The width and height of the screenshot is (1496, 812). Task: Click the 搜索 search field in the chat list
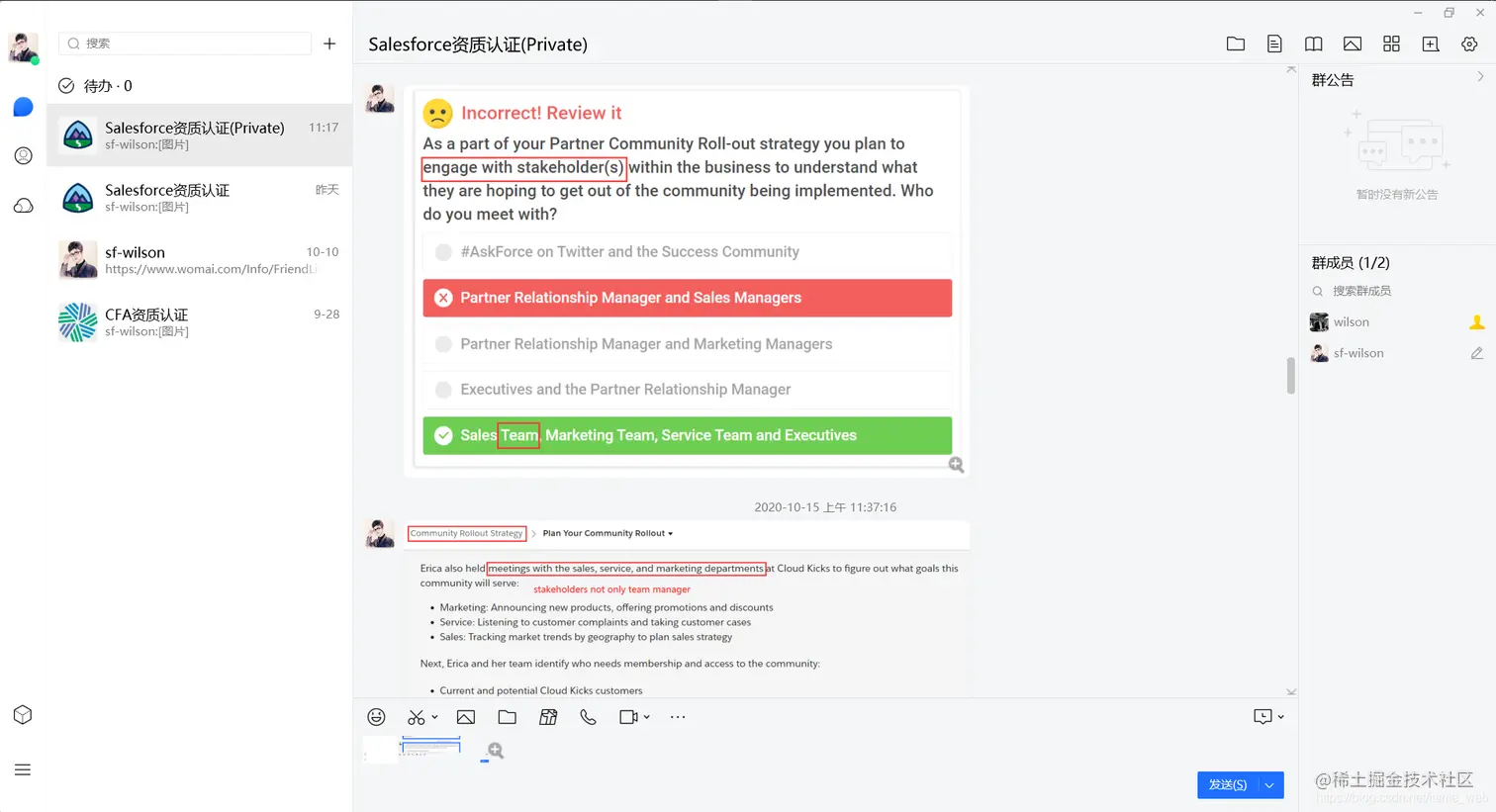click(x=185, y=44)
